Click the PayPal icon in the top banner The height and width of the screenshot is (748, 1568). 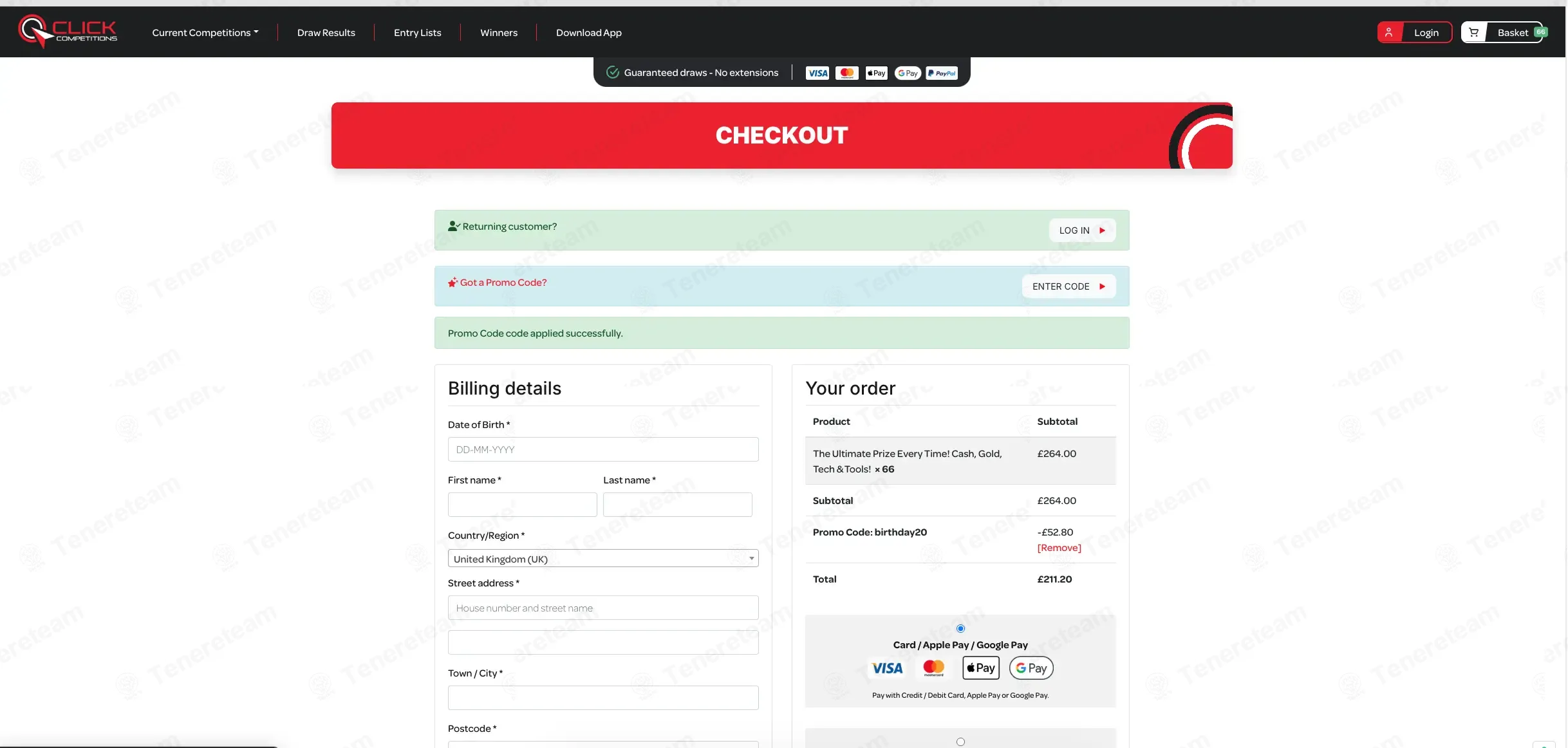pyautogui.click(x=942, y=73)
